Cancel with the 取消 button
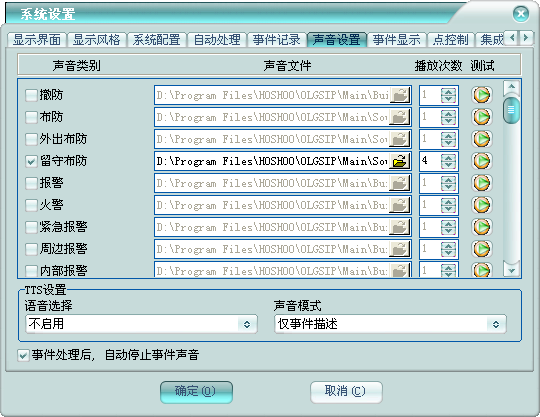Screen dimensions: 540x417 [346, 392]
